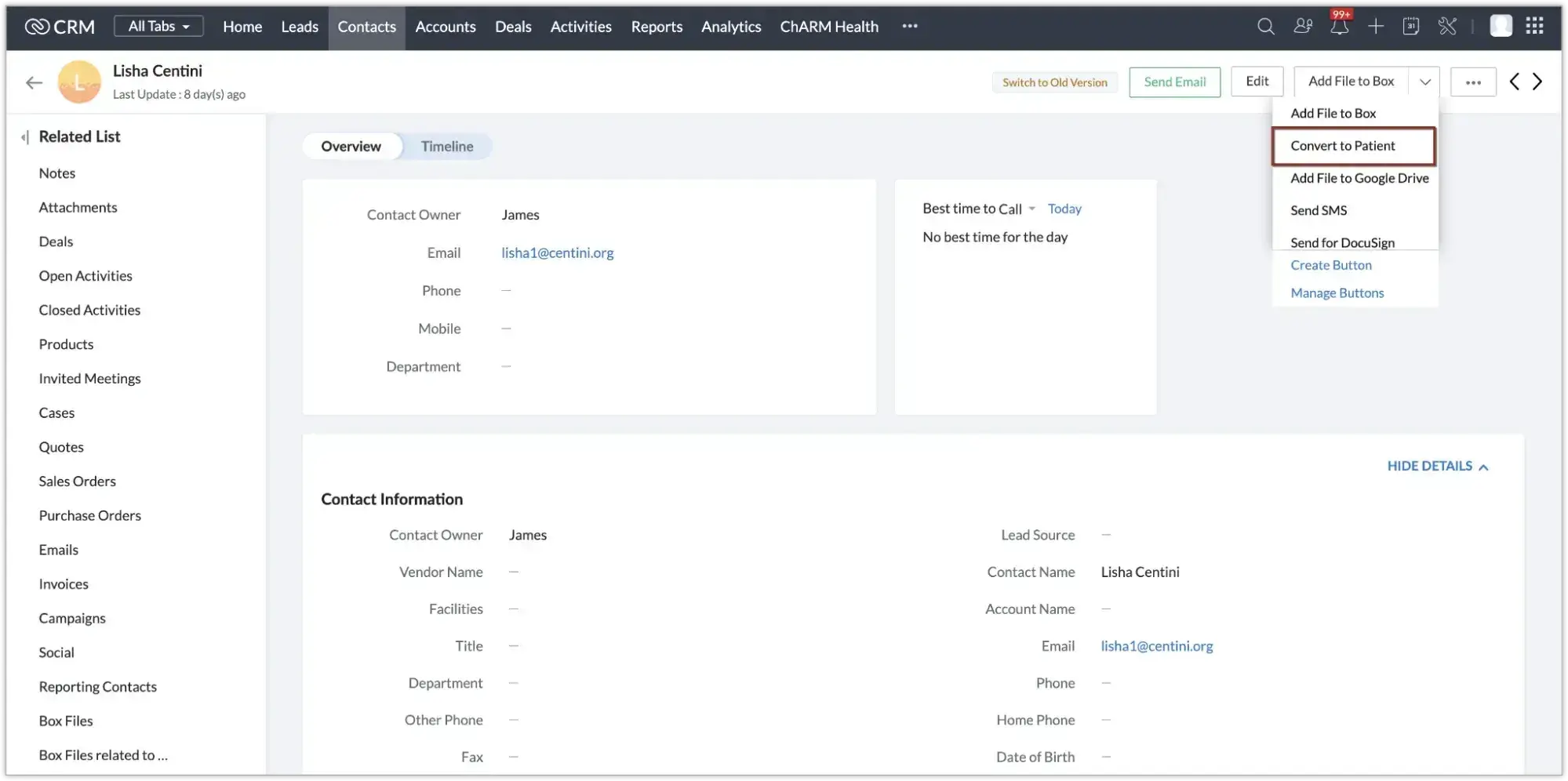Open the Manage Buttons link
The image size is (1568, 781).
coord(1337,292)
